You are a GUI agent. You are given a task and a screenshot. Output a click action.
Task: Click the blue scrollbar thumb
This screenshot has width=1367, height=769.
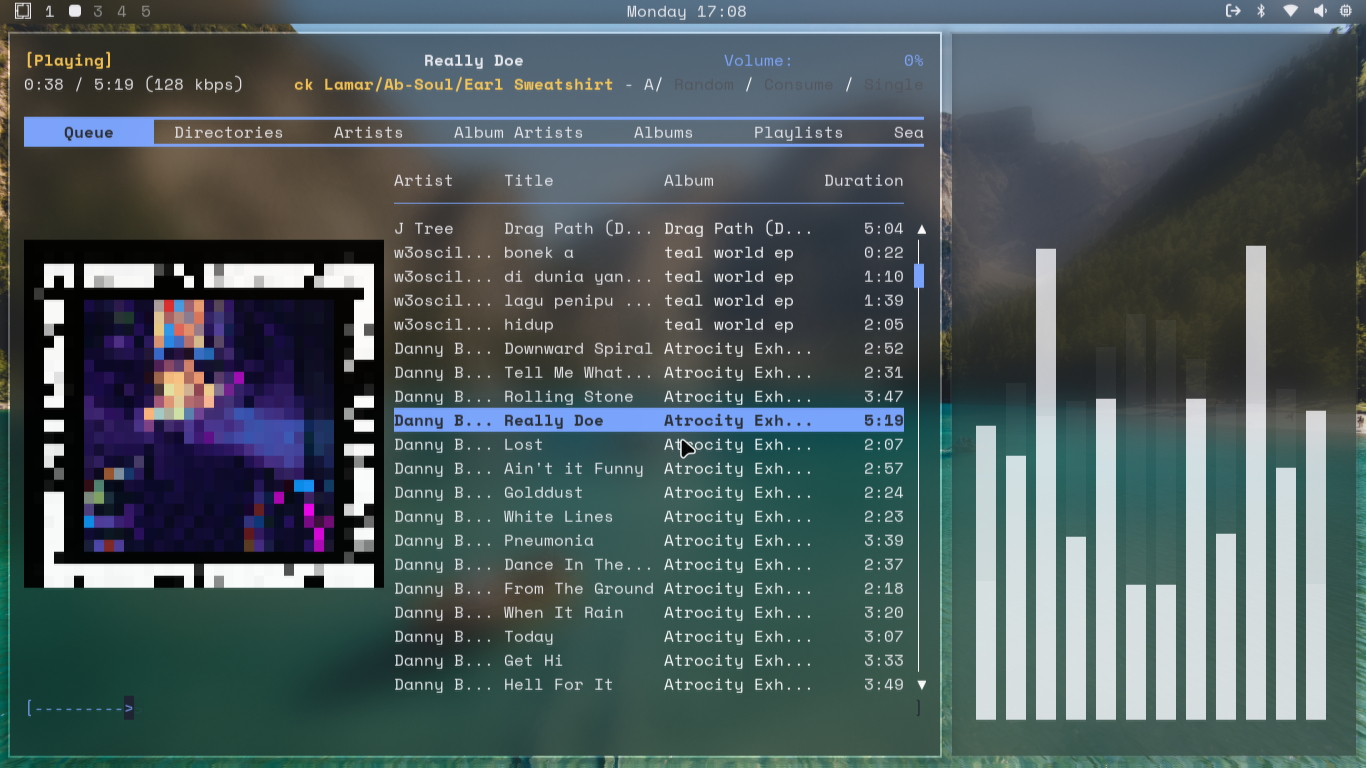[x=919, y=276]
